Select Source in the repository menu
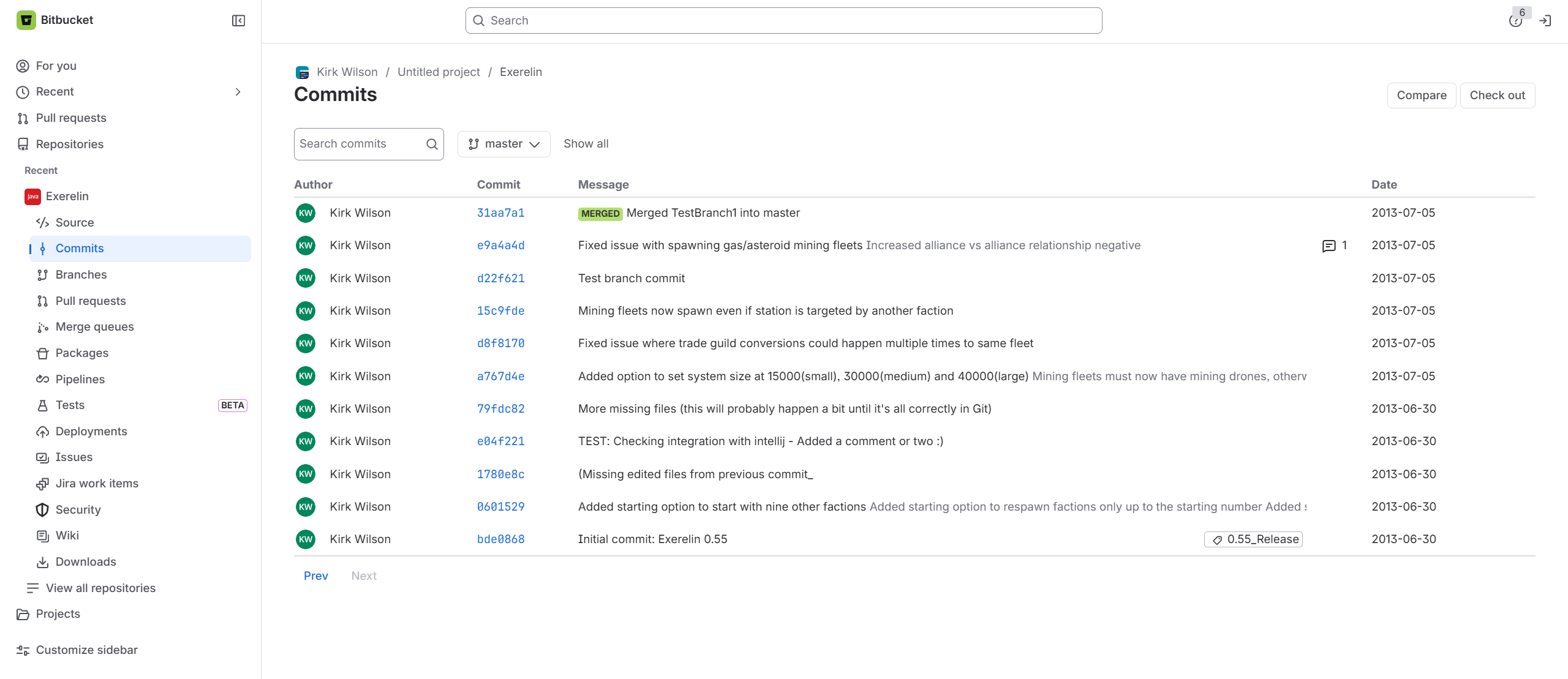 tap(75, 222)
